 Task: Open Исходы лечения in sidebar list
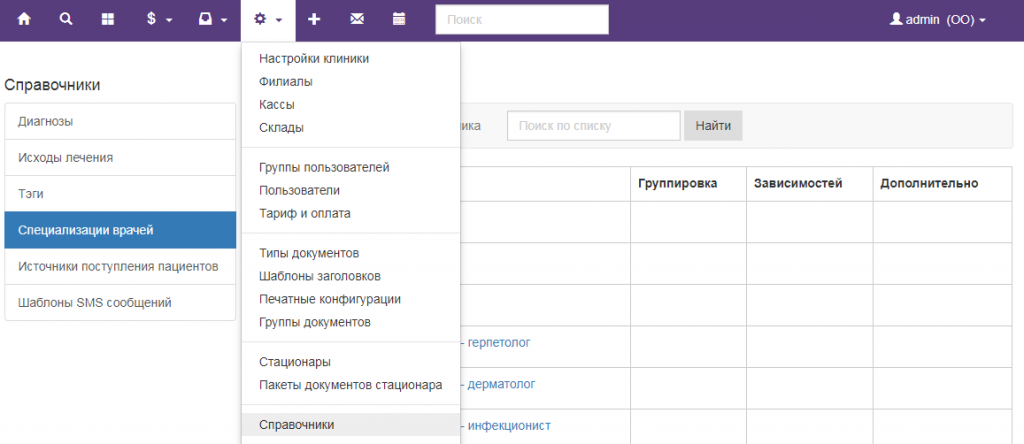tap(120, 157)
